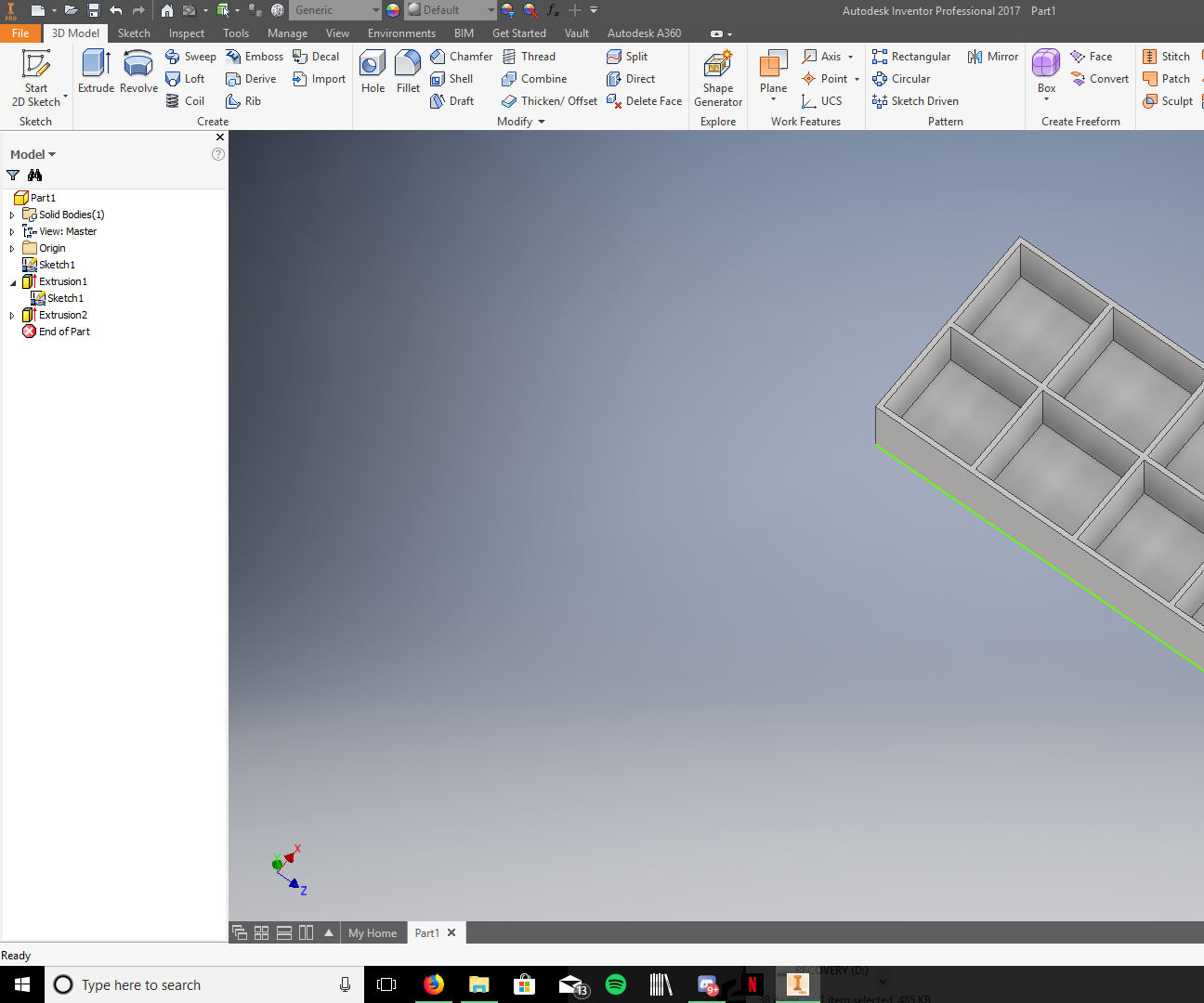Apply the Fillet tool
1204x1003 pixels.
coord(408,72)
